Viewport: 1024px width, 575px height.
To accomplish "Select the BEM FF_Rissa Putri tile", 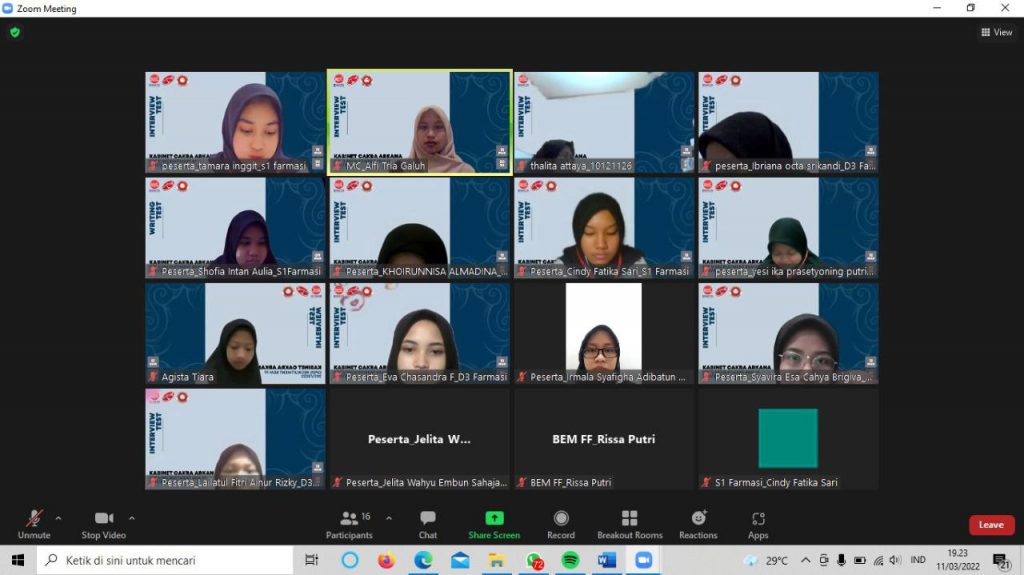I will [x=603, y=439].
